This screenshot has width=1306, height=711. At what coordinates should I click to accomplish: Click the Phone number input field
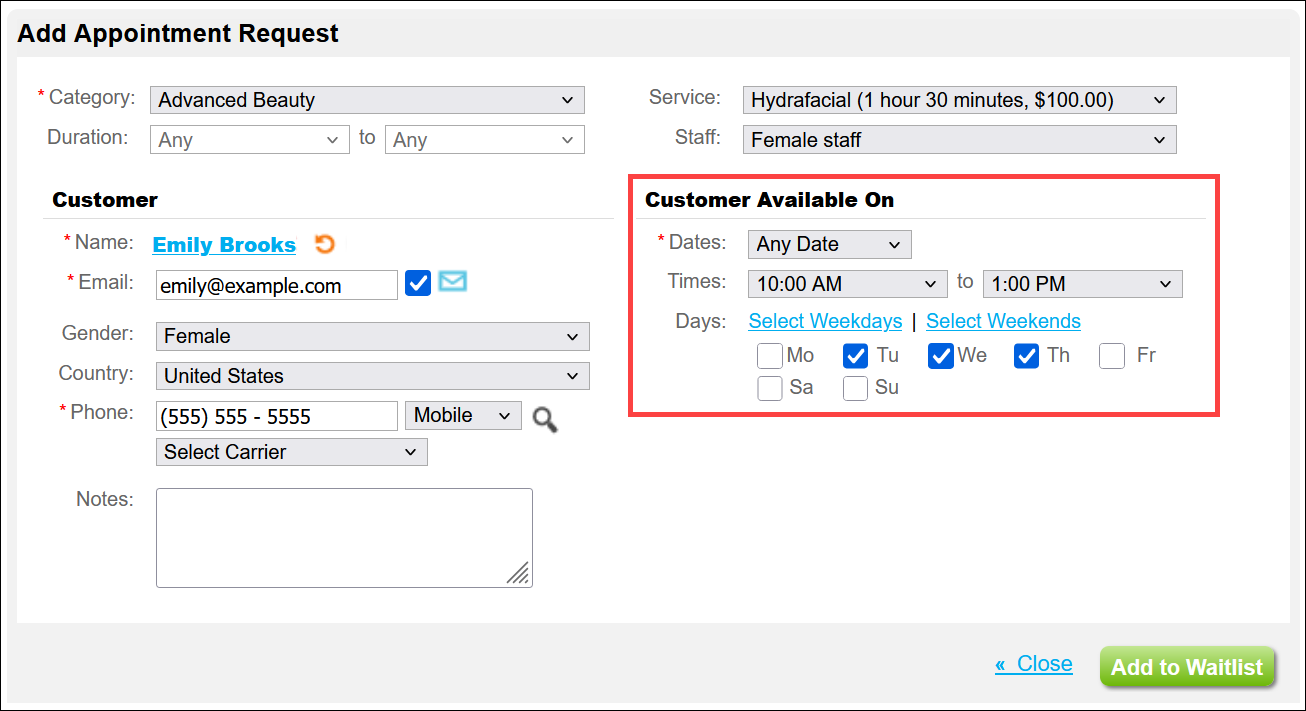277,416
